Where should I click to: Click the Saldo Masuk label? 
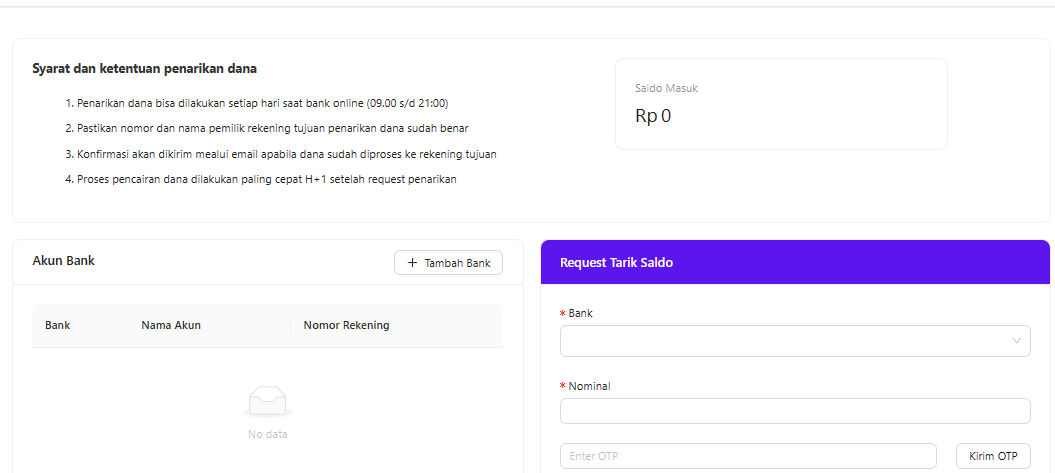coord(666,88)
